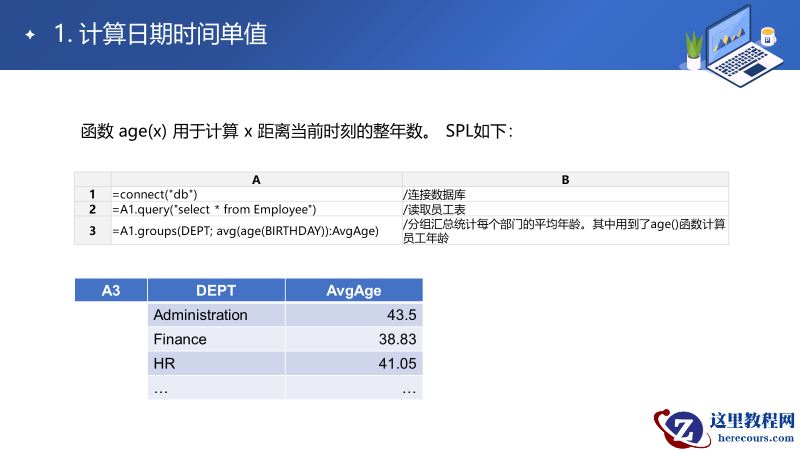Click the DEPT header in the result table

coord(216,291)
